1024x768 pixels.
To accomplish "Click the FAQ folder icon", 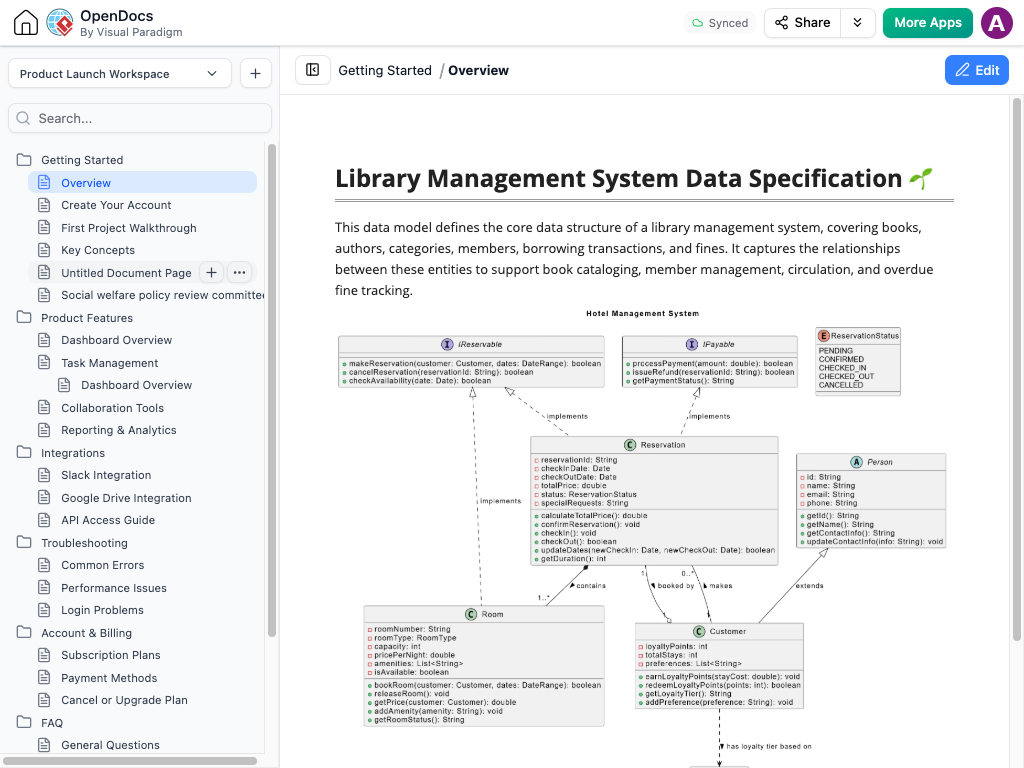I will coord(24,722).
